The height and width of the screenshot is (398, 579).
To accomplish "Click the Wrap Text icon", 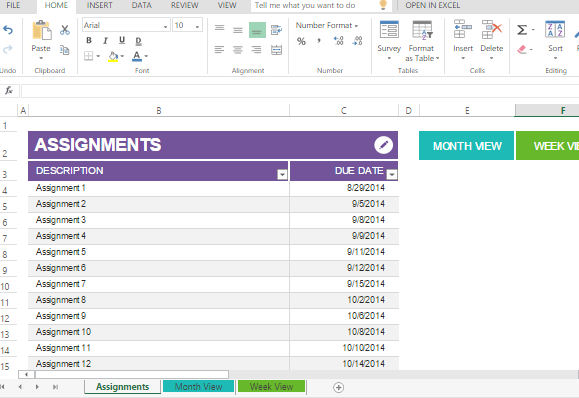I will coord(276,30).
